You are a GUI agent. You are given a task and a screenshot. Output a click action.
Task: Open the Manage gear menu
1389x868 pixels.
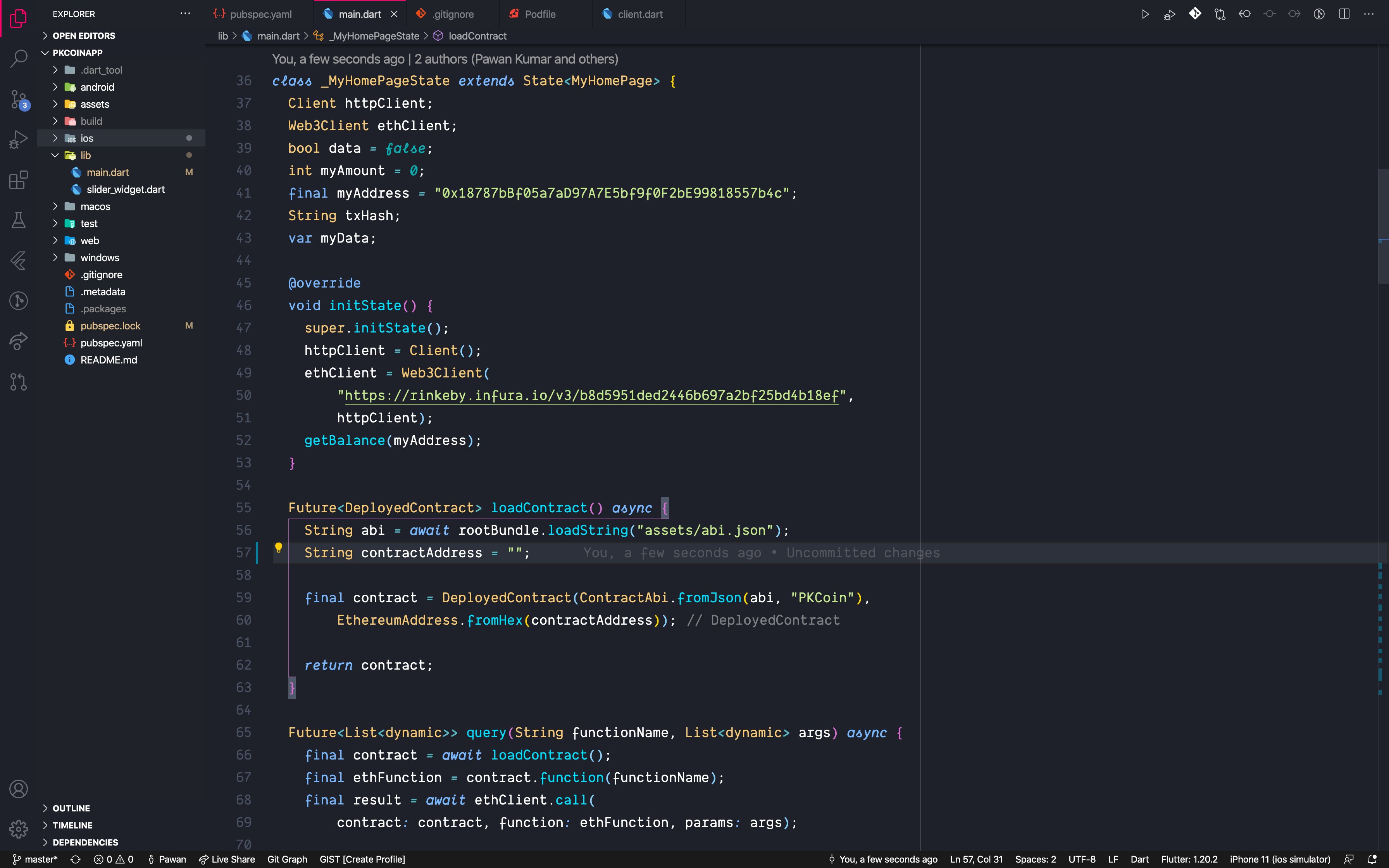18,830
